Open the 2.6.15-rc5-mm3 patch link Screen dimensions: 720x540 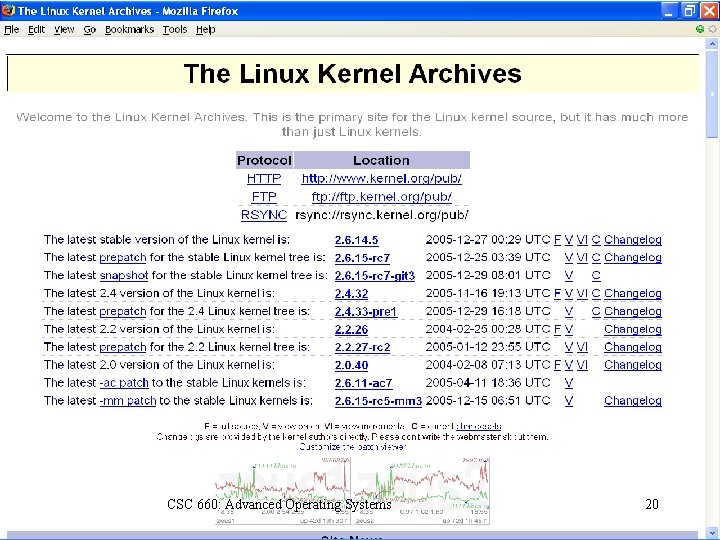click(x=378, y=401)
